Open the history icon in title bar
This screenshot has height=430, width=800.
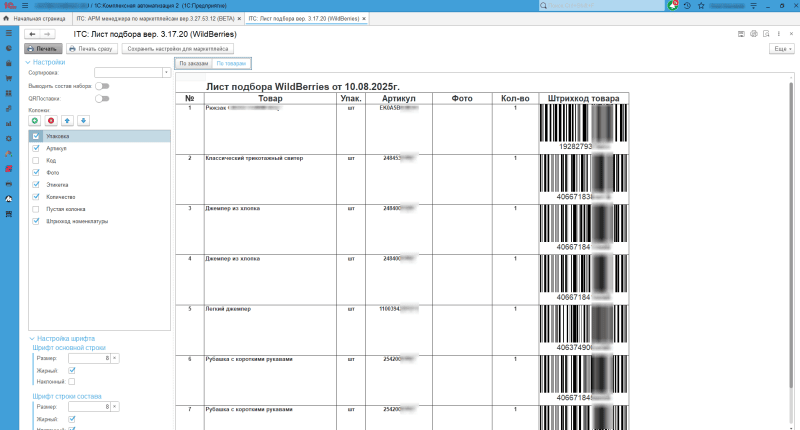pos(689,6)
